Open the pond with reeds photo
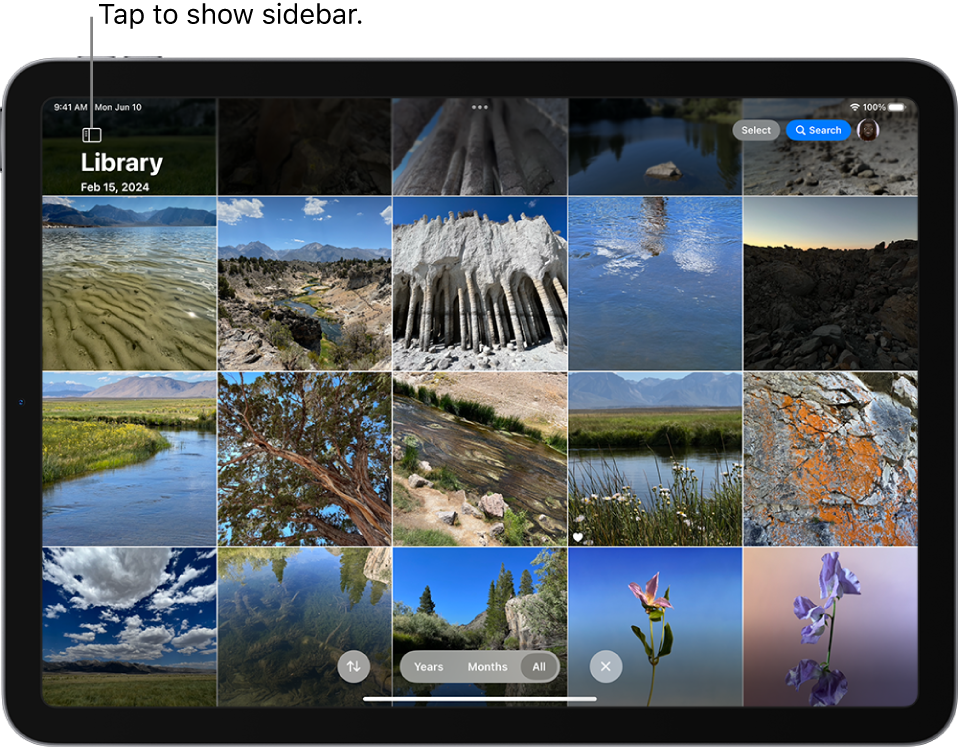The height and width of the screenshot is (748, 958). pos(655,459)
